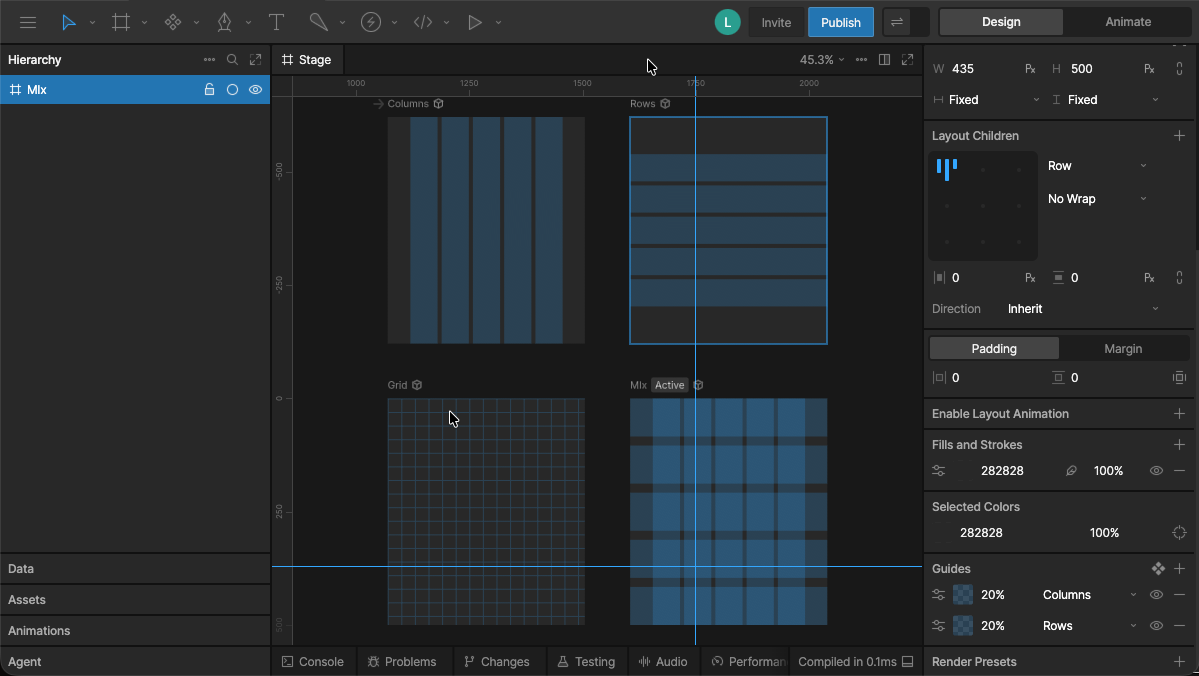
Task: Pop out the Hierarchy panel
Action: pyautogui.click(x=255, y=60)
